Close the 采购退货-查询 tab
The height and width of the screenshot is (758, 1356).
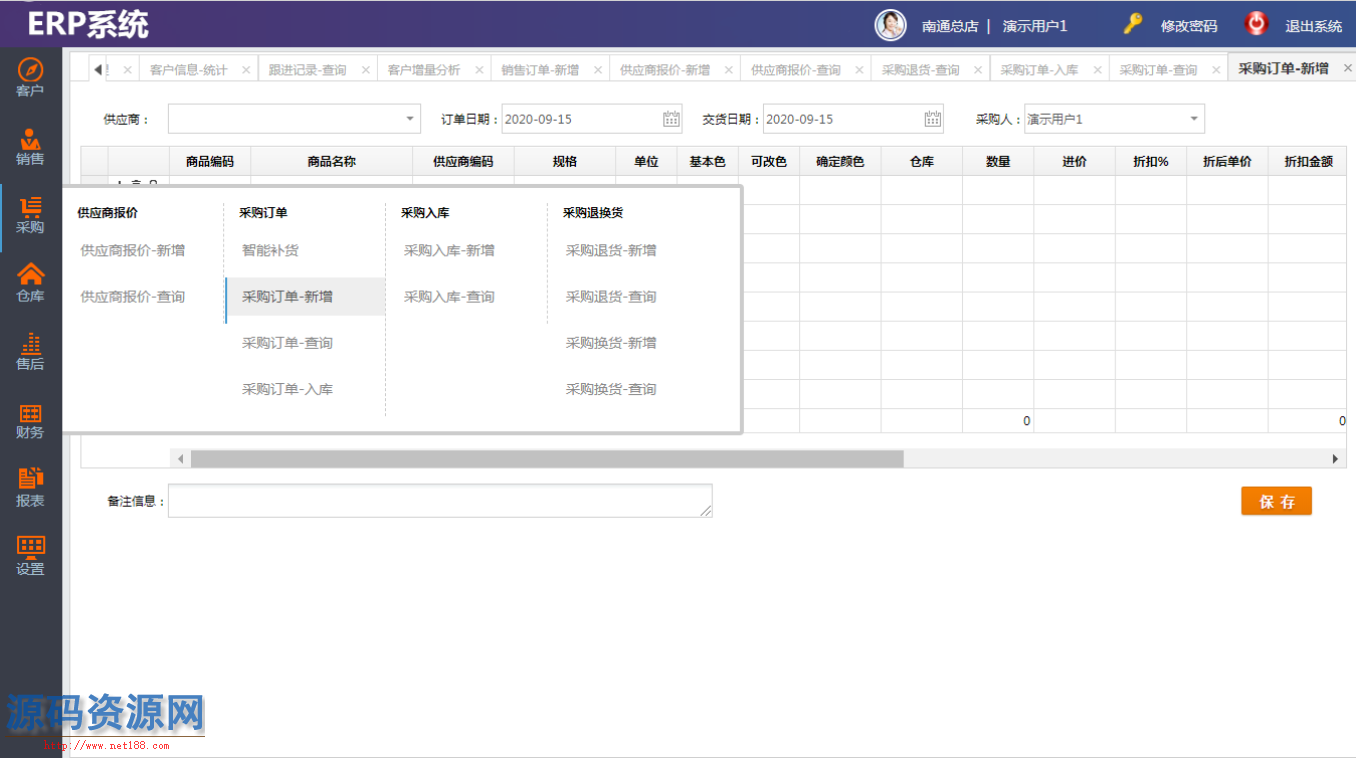tap(977, 70)
